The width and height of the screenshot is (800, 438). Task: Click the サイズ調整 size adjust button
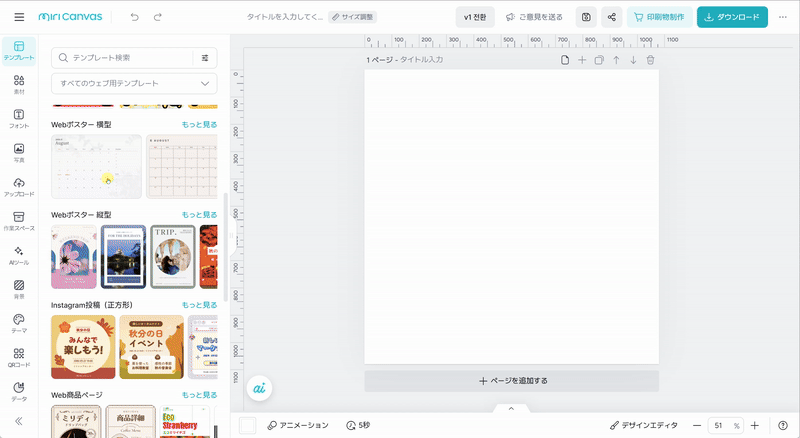pos(353,17)
